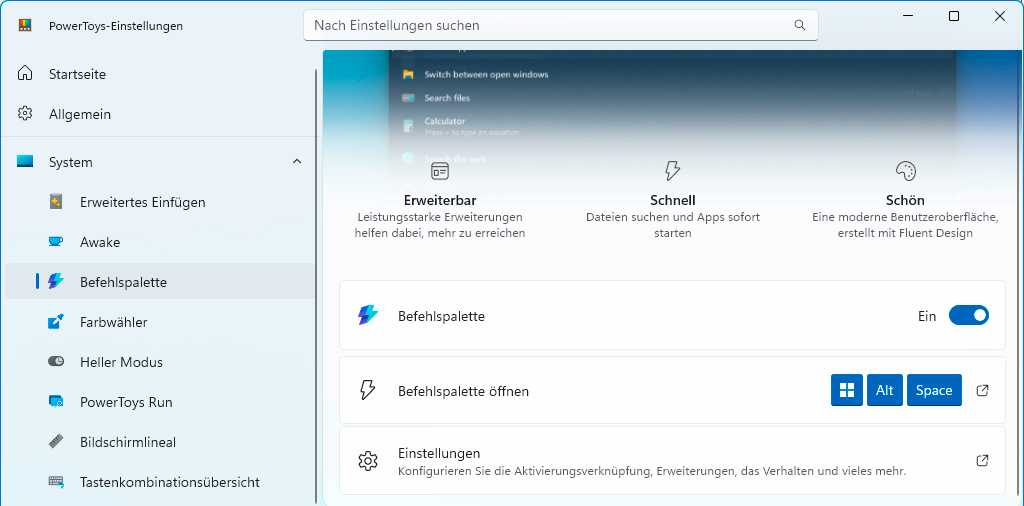
Task: Click the Startseite home icon
Action: point(25,73)
